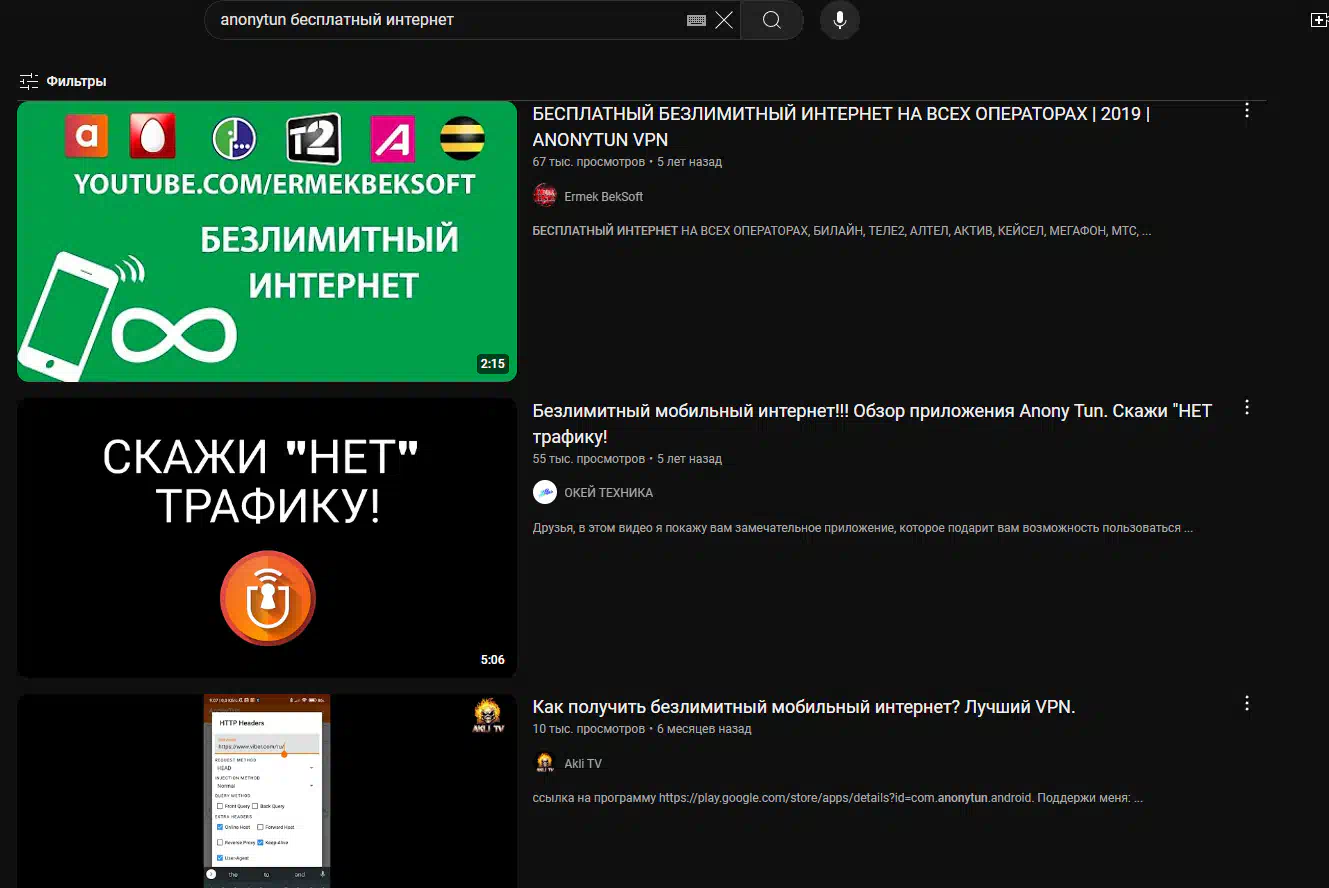Click the 2:15 duration badge
The image size is (1329, 888).
tap(493, 364)
